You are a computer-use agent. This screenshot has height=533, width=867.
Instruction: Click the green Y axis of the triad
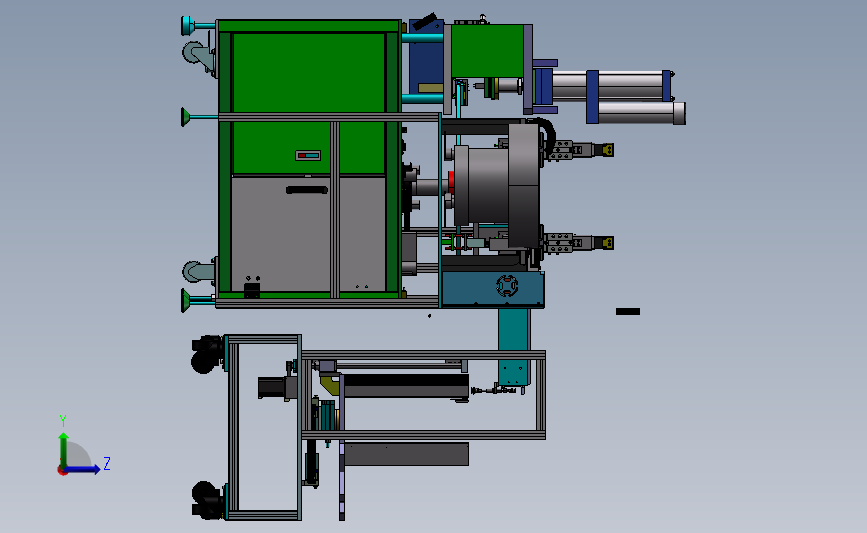click(64, 449)
